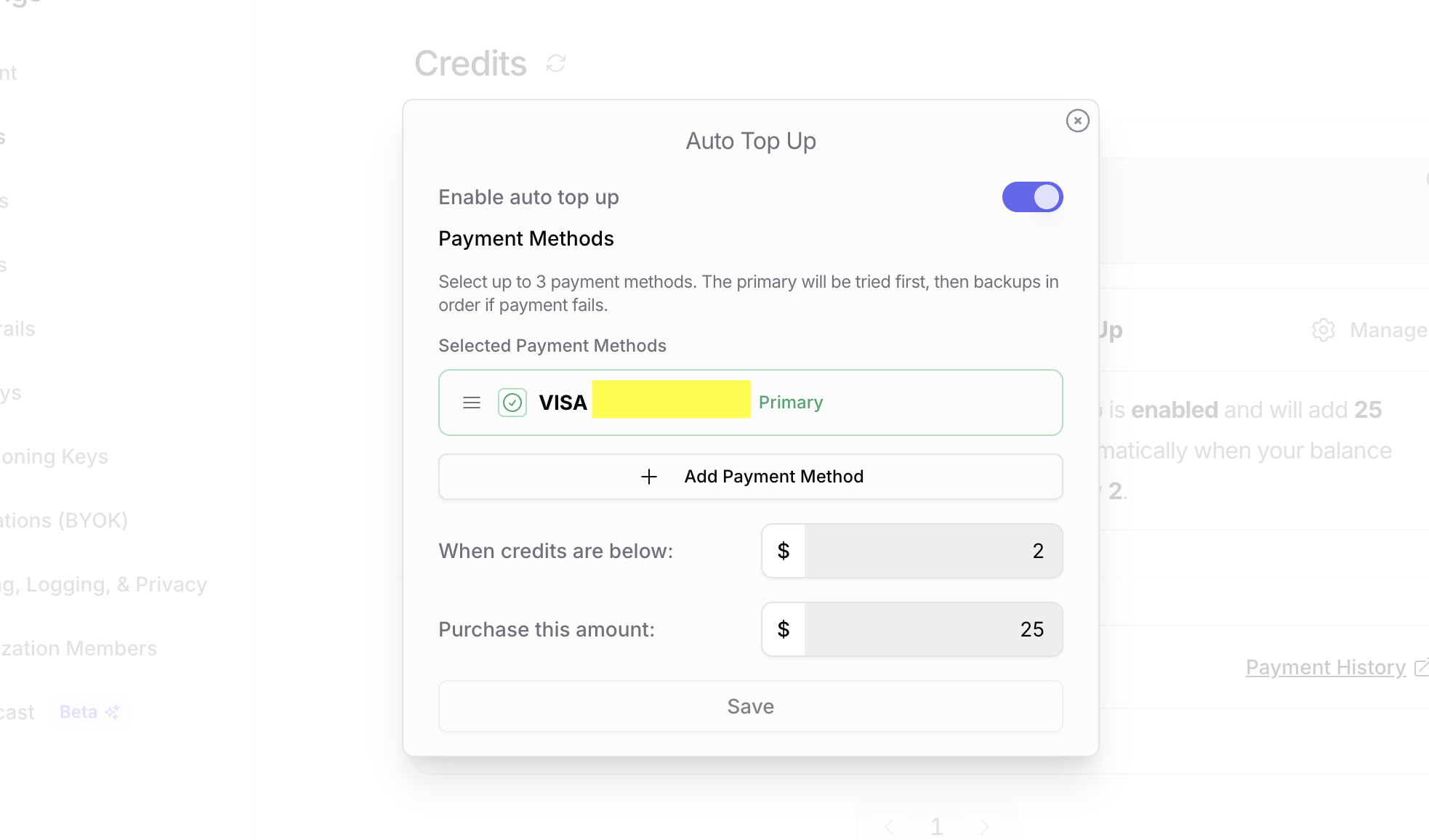Click the Manage gear icon
This screenshot has height=840, width=1429.
pos(1324,330)
